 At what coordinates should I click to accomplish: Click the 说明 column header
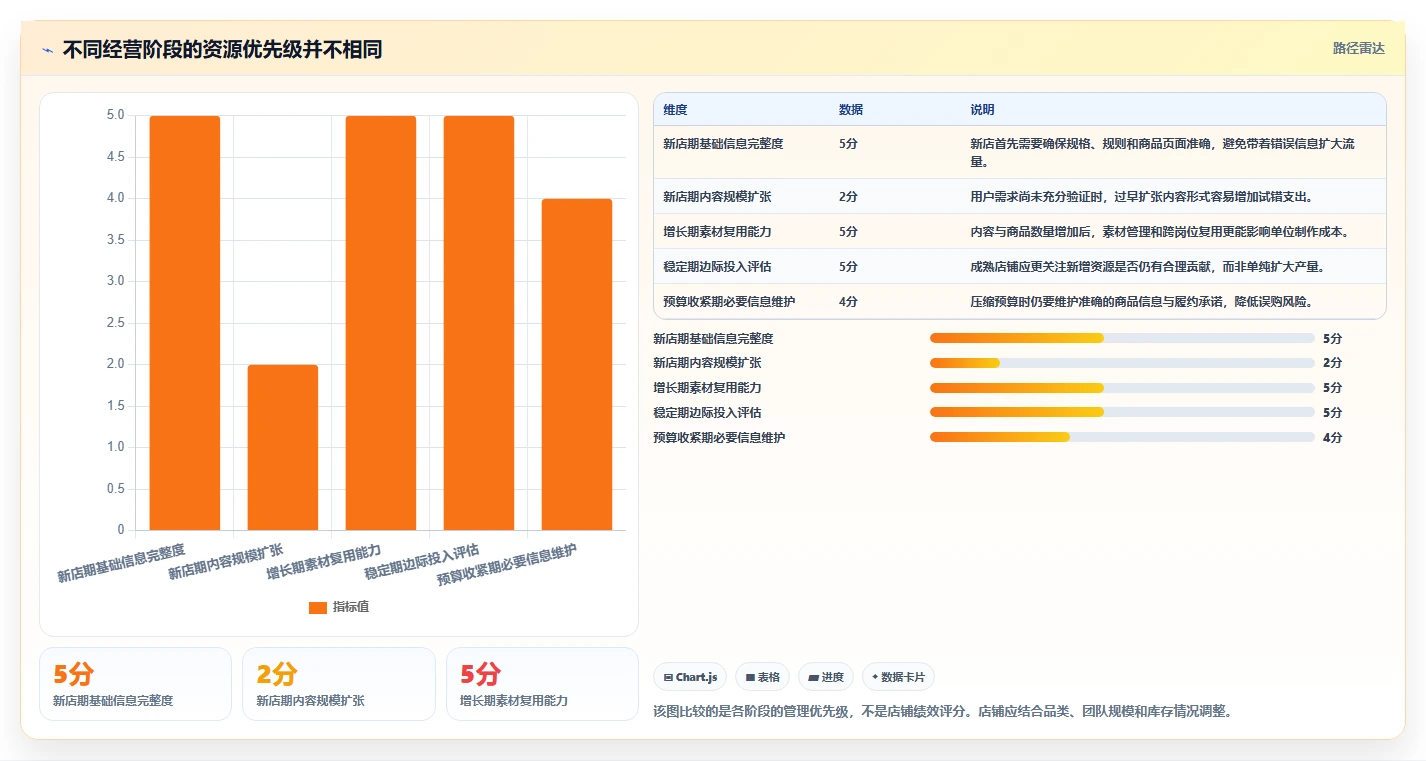[982, 110]
